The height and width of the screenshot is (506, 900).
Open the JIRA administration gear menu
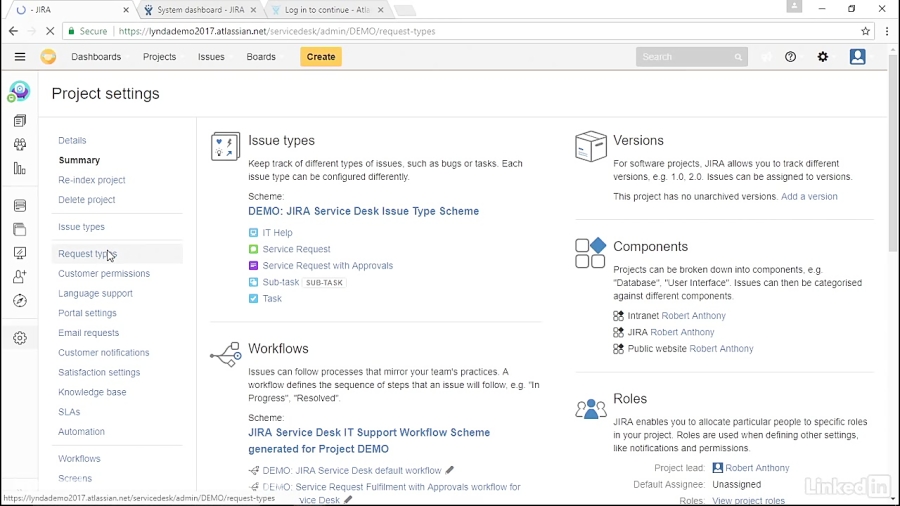pyautogui.click(x=823, y=57)
